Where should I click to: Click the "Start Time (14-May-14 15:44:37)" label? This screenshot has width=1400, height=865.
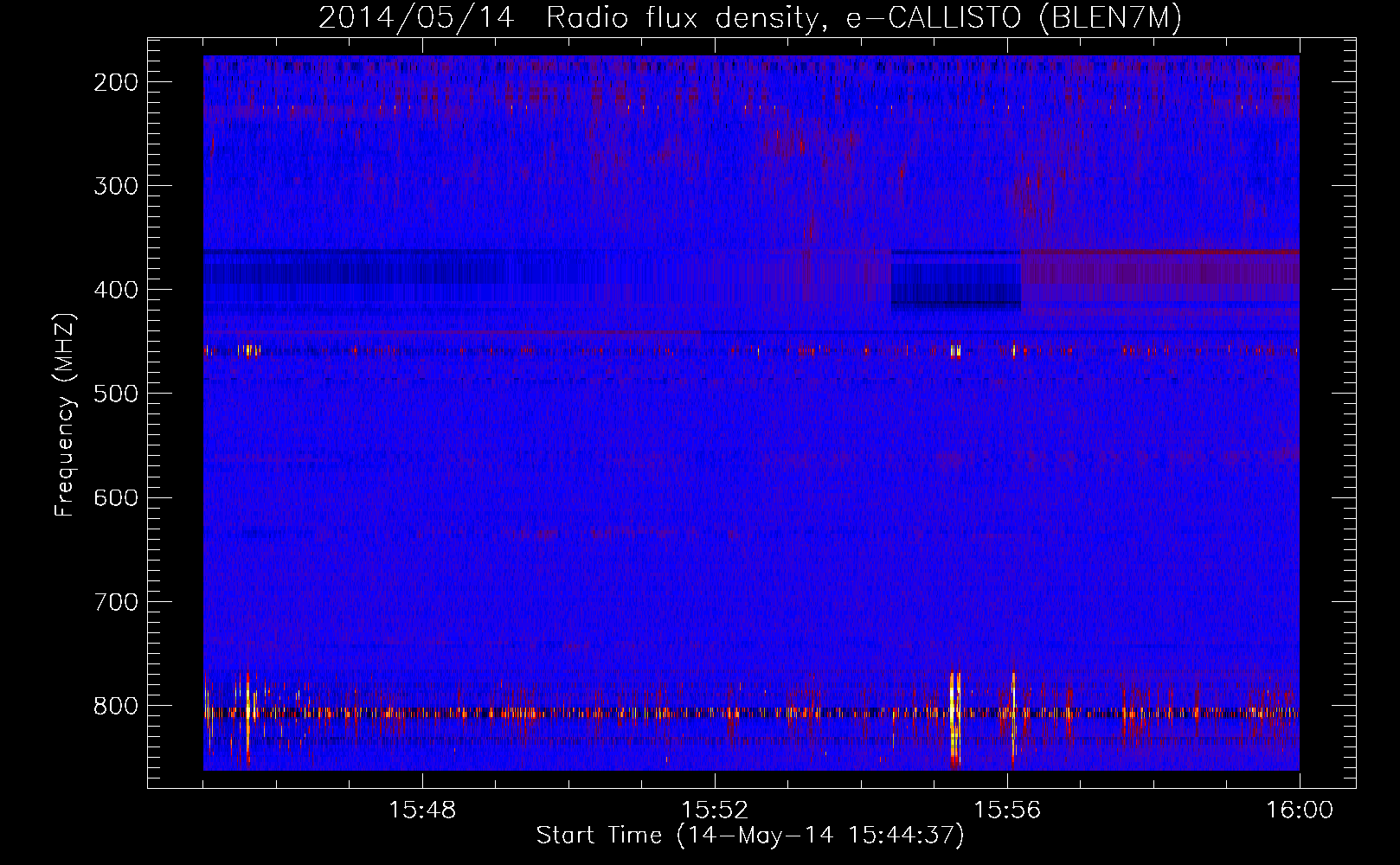749,836
